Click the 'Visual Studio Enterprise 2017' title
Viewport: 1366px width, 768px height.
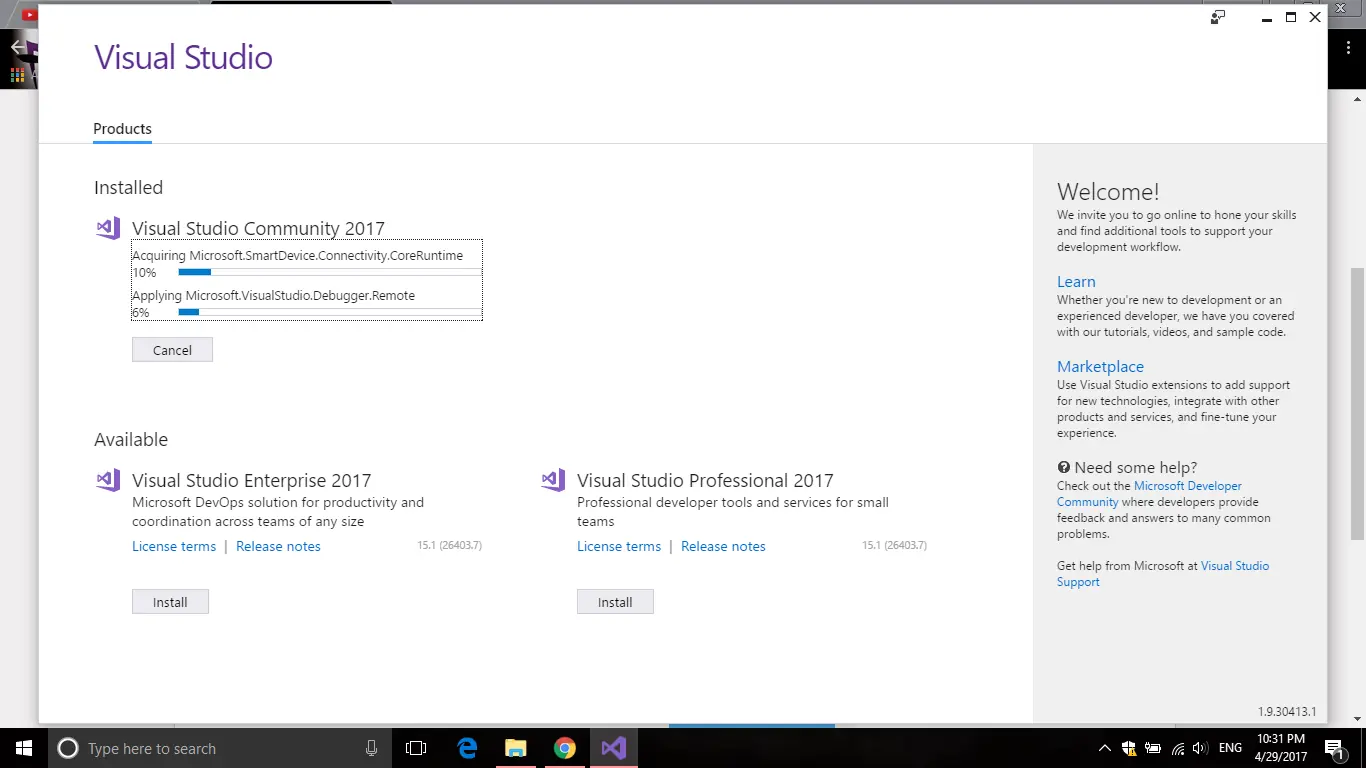[251, 480]
